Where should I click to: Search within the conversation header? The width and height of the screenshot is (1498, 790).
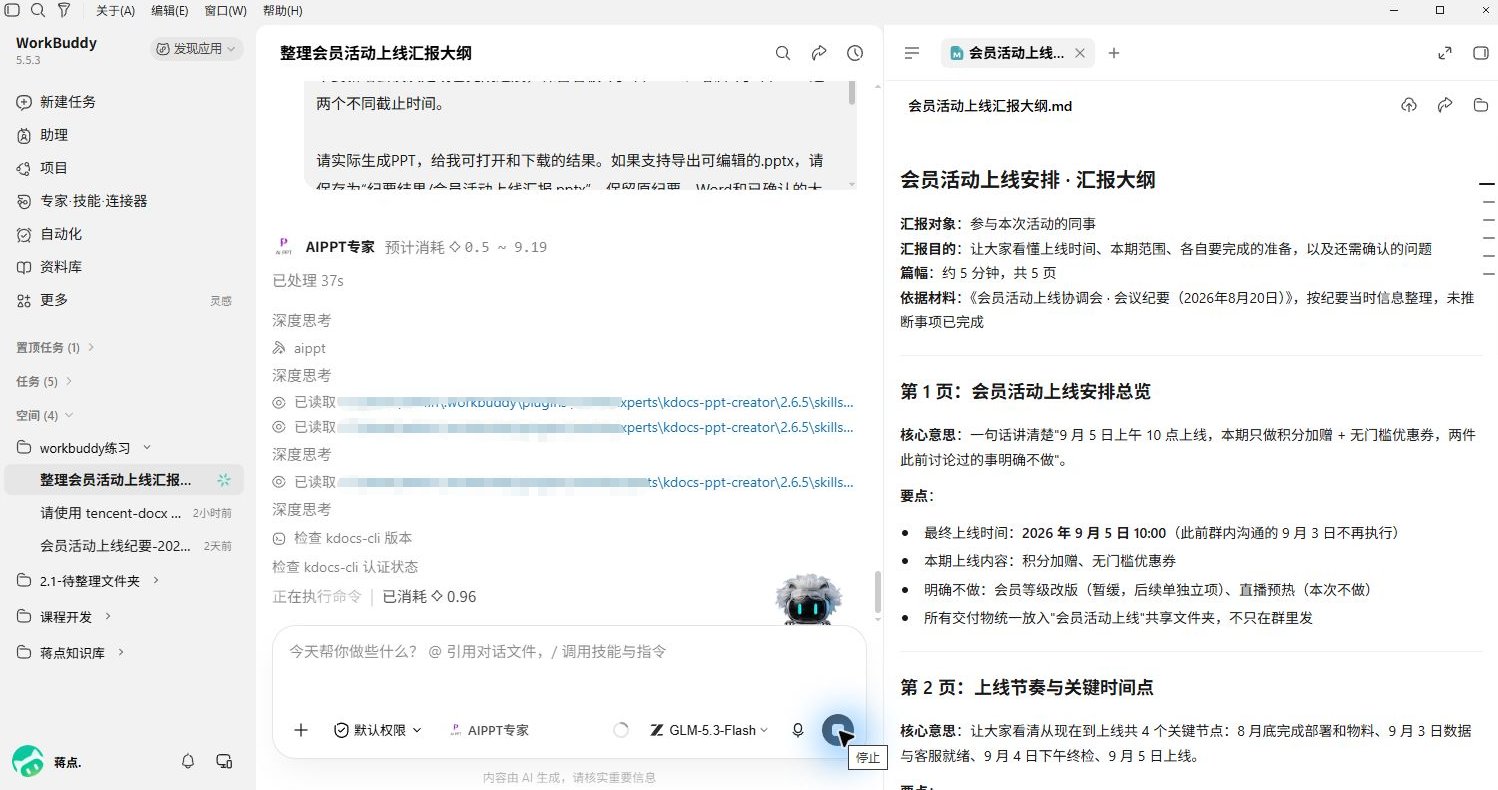(783, 53)
